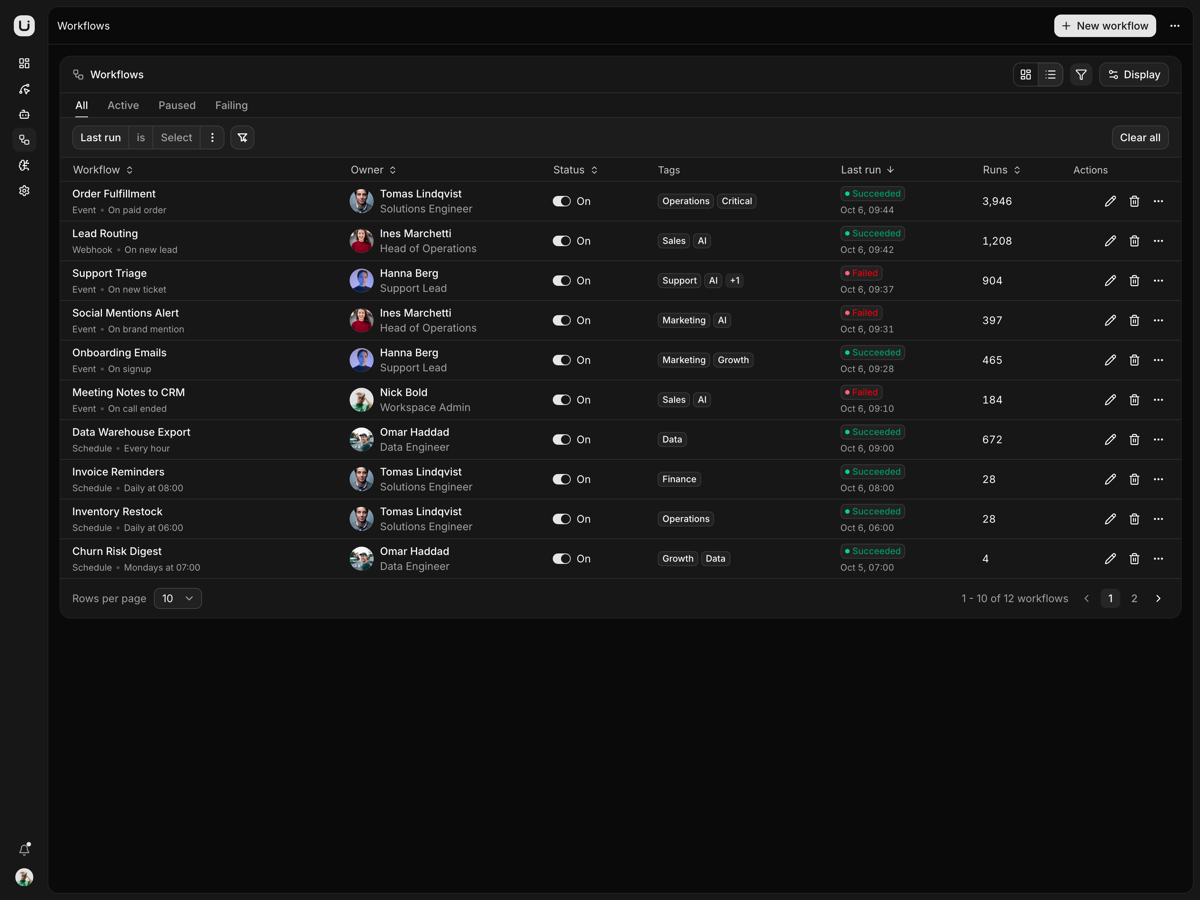Viewport: 1200px width, 900px height.
Task: Click the Critical tag on Order Fulfillment
Action: pos(737,201)
